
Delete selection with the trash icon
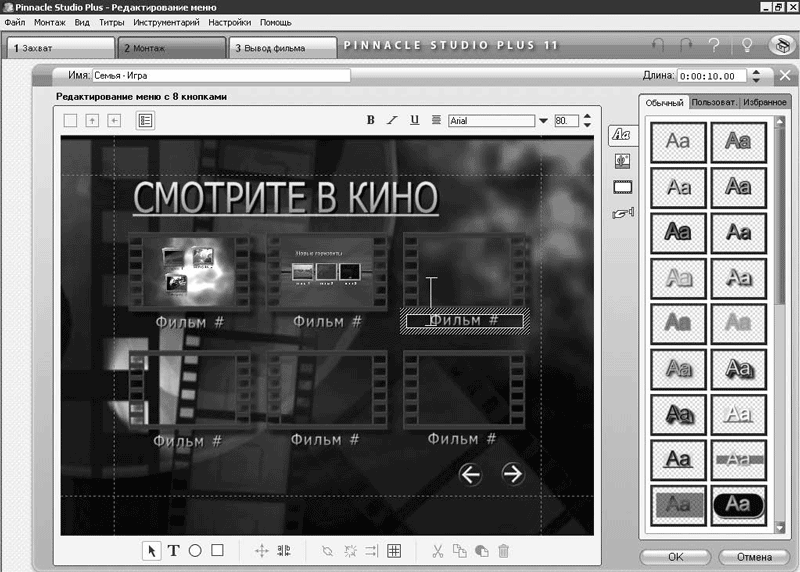[504, 550]
